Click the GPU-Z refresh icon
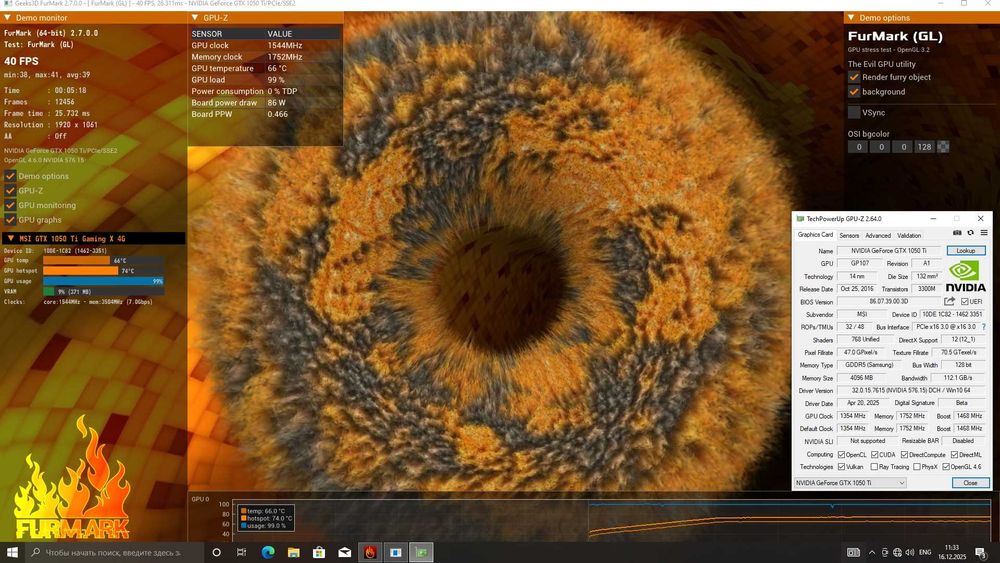 [x=971, y=233]
